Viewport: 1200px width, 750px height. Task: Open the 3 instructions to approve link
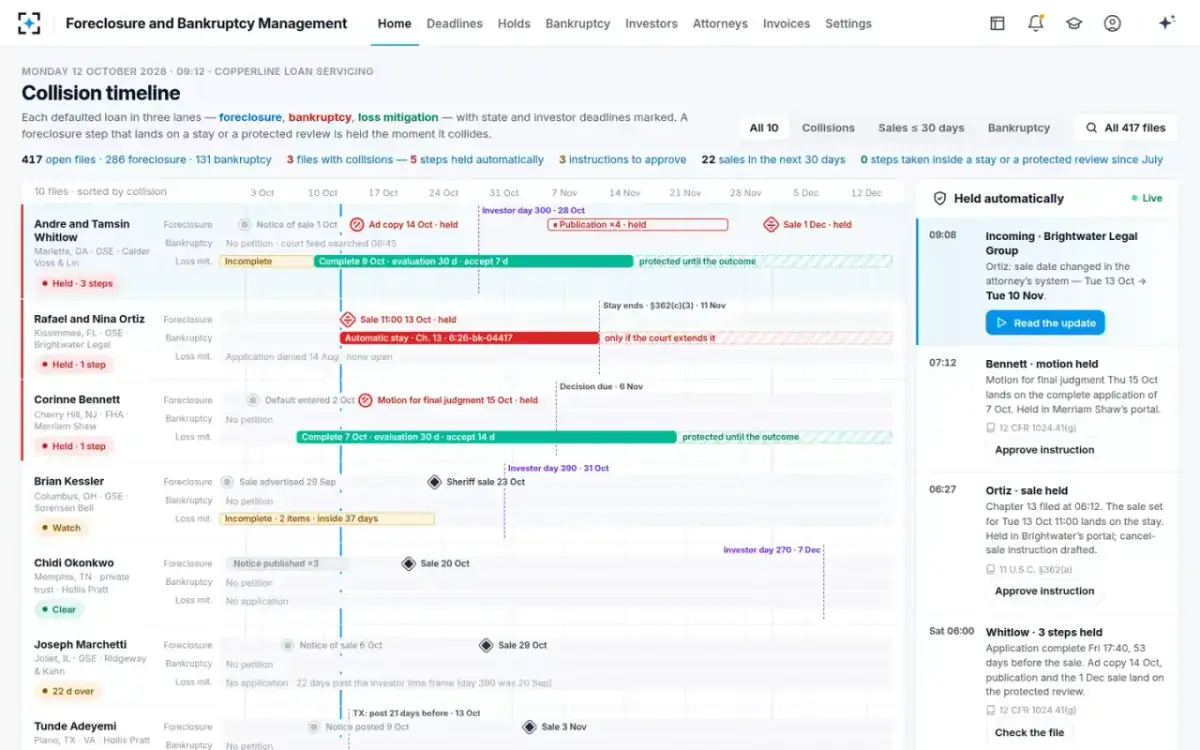622,159
